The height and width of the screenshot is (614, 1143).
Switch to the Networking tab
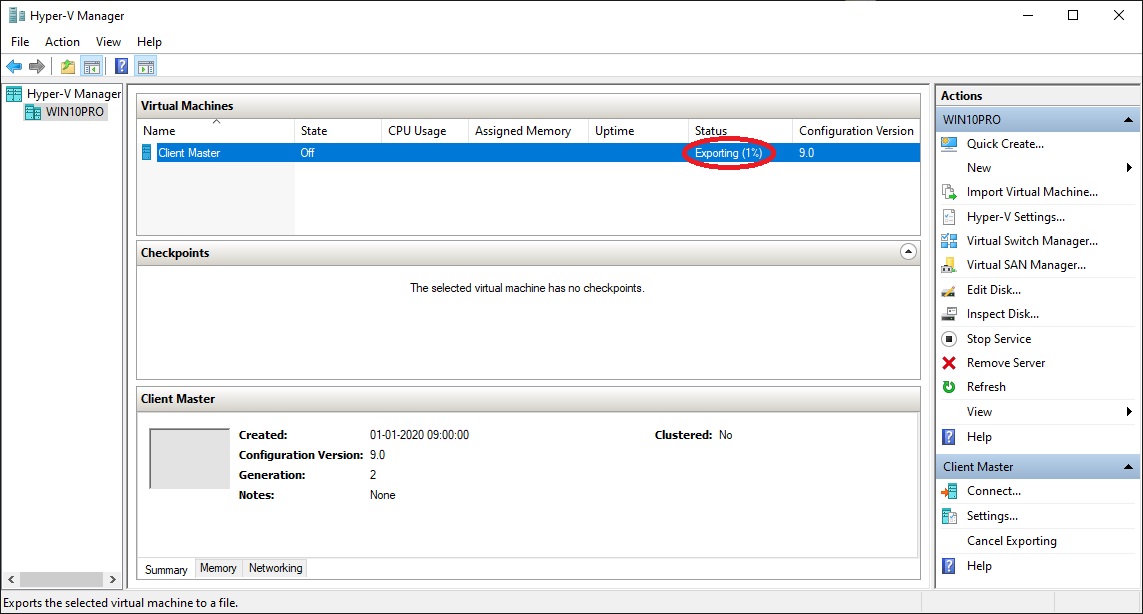[x=276, y=568]
